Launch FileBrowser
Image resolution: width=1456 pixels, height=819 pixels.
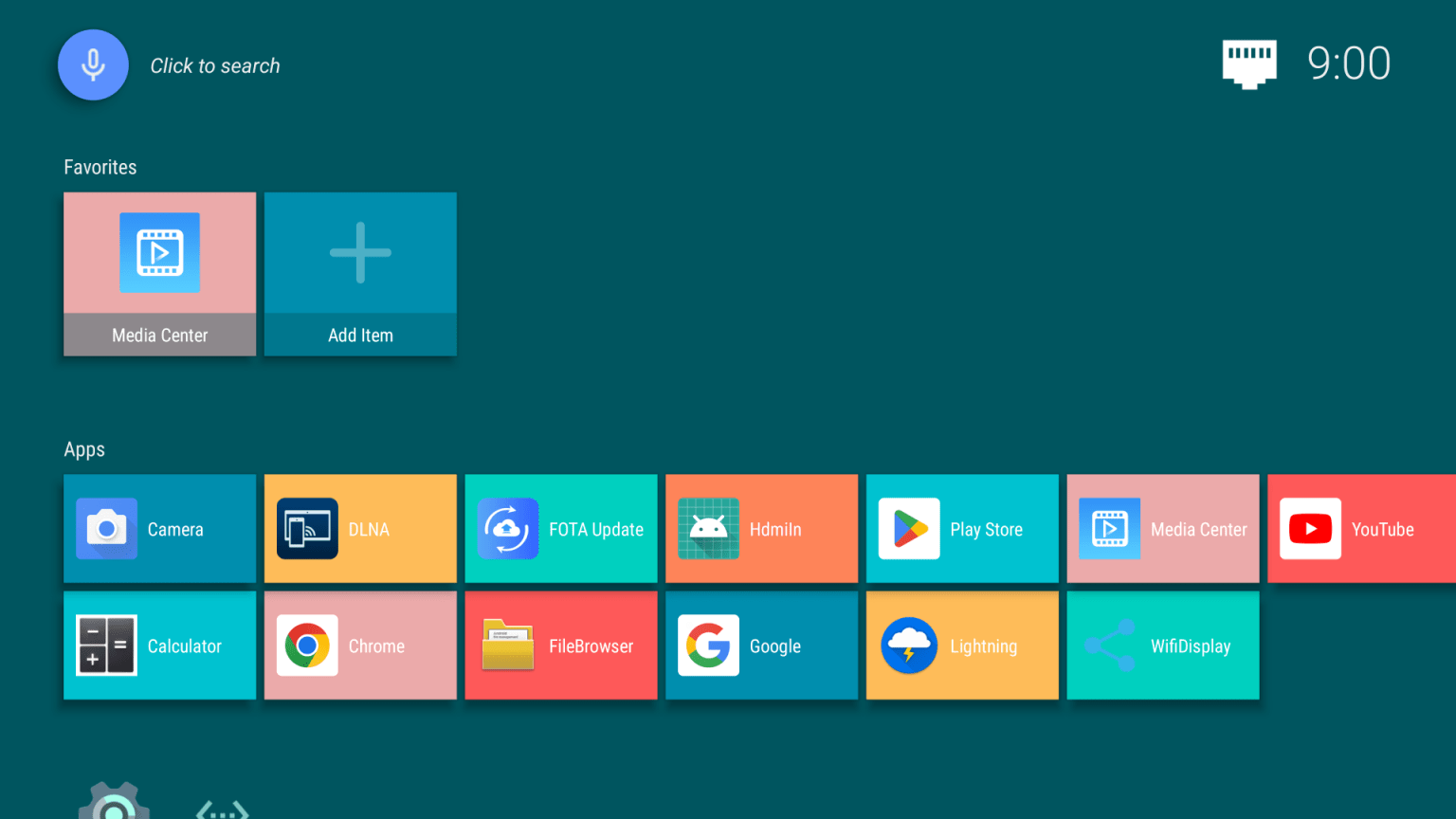pyautogui.click(x=560, y=646)
